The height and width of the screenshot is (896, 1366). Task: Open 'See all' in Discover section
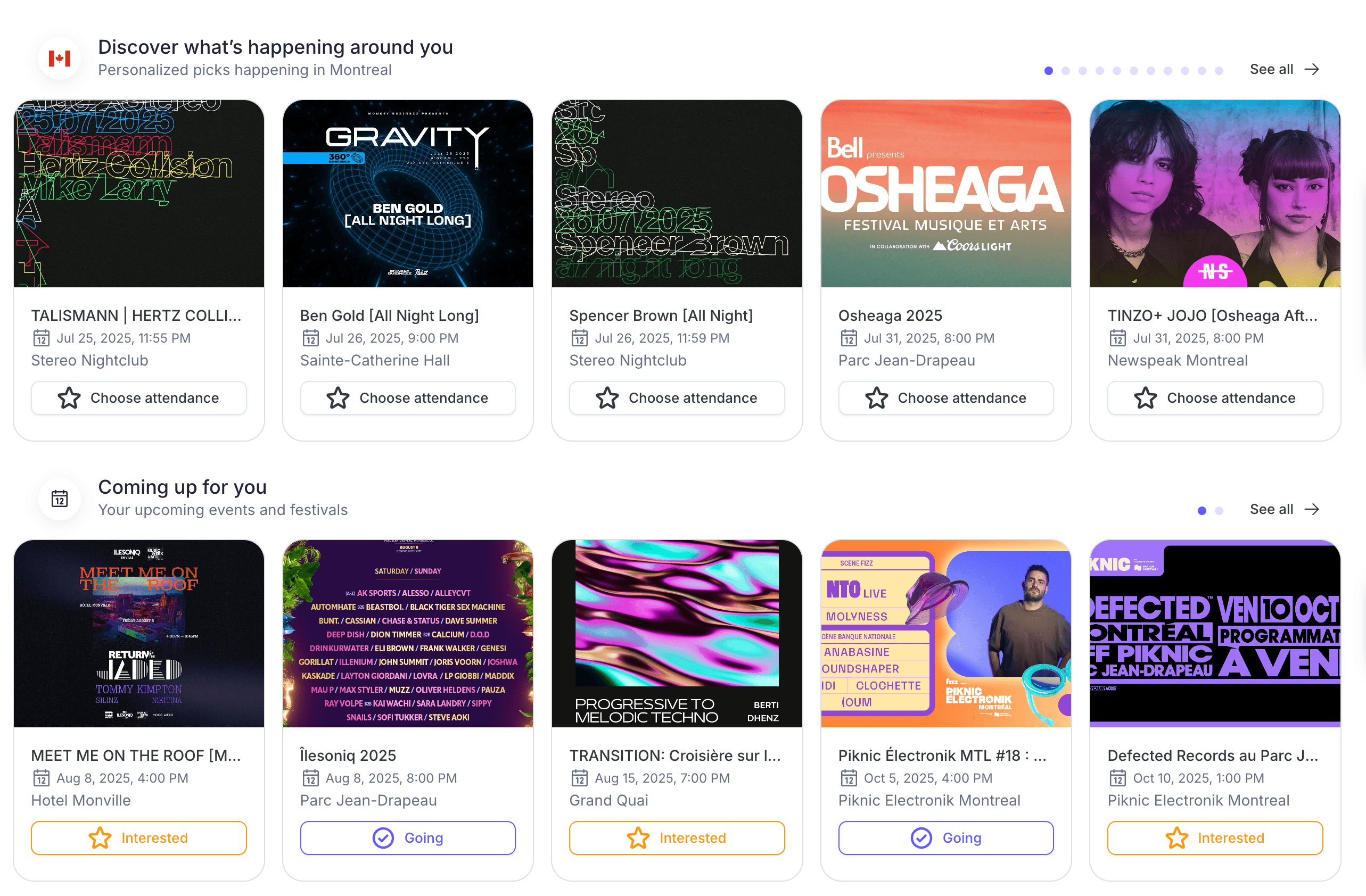(x=1271, y=69)
